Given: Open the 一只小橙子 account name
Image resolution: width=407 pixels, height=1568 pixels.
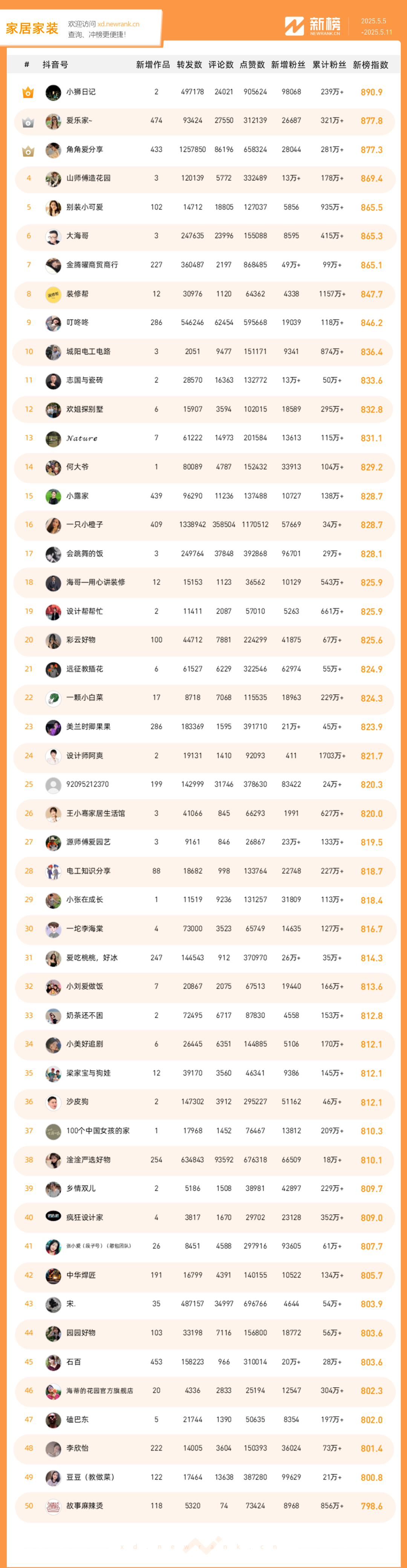Looking at the screenshot, I should click(84, 525).
